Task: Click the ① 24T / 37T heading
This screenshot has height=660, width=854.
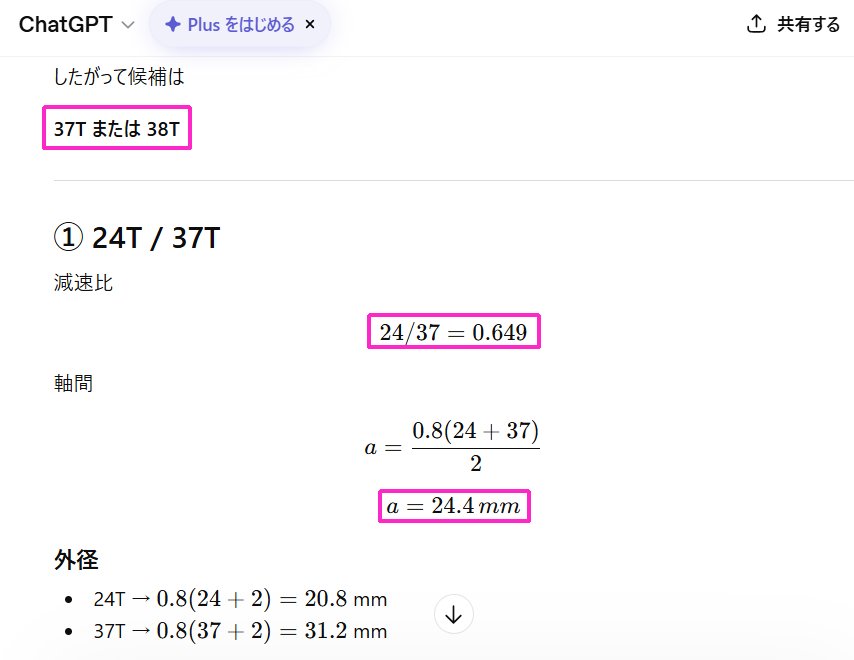Action: point(137,238)
